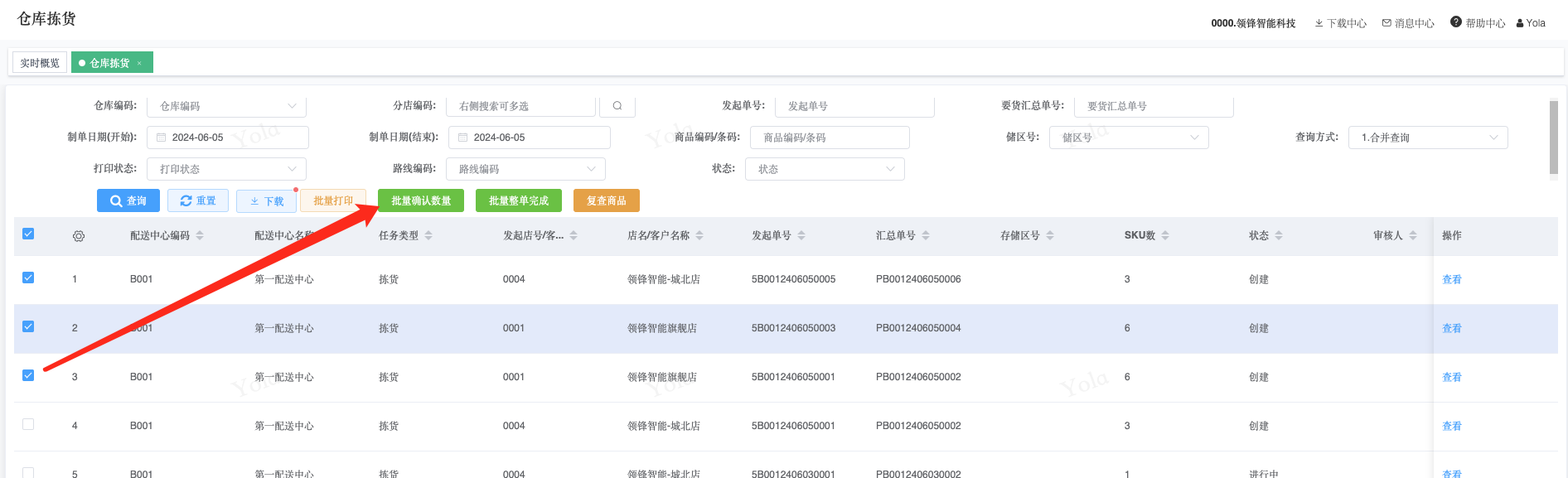
Task: Switch to the 实时概览 tab
Action: tap(40, 63)
